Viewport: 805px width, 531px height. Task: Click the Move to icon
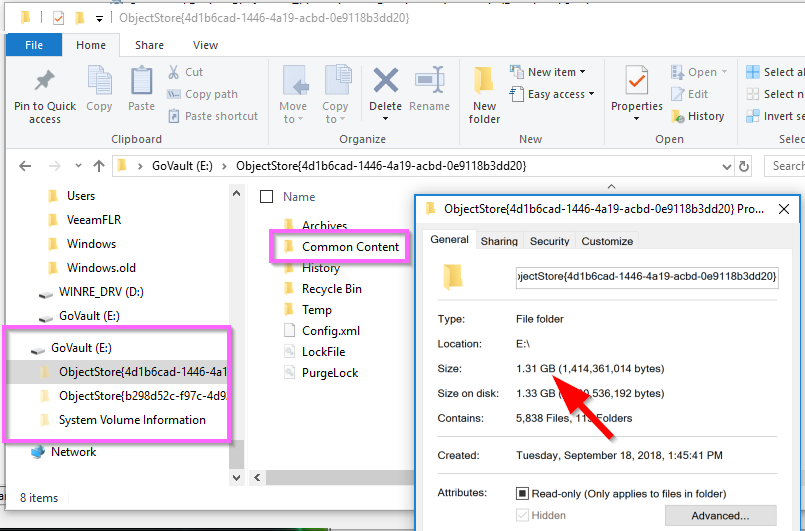pyautogui.click(x=295, y=81)
